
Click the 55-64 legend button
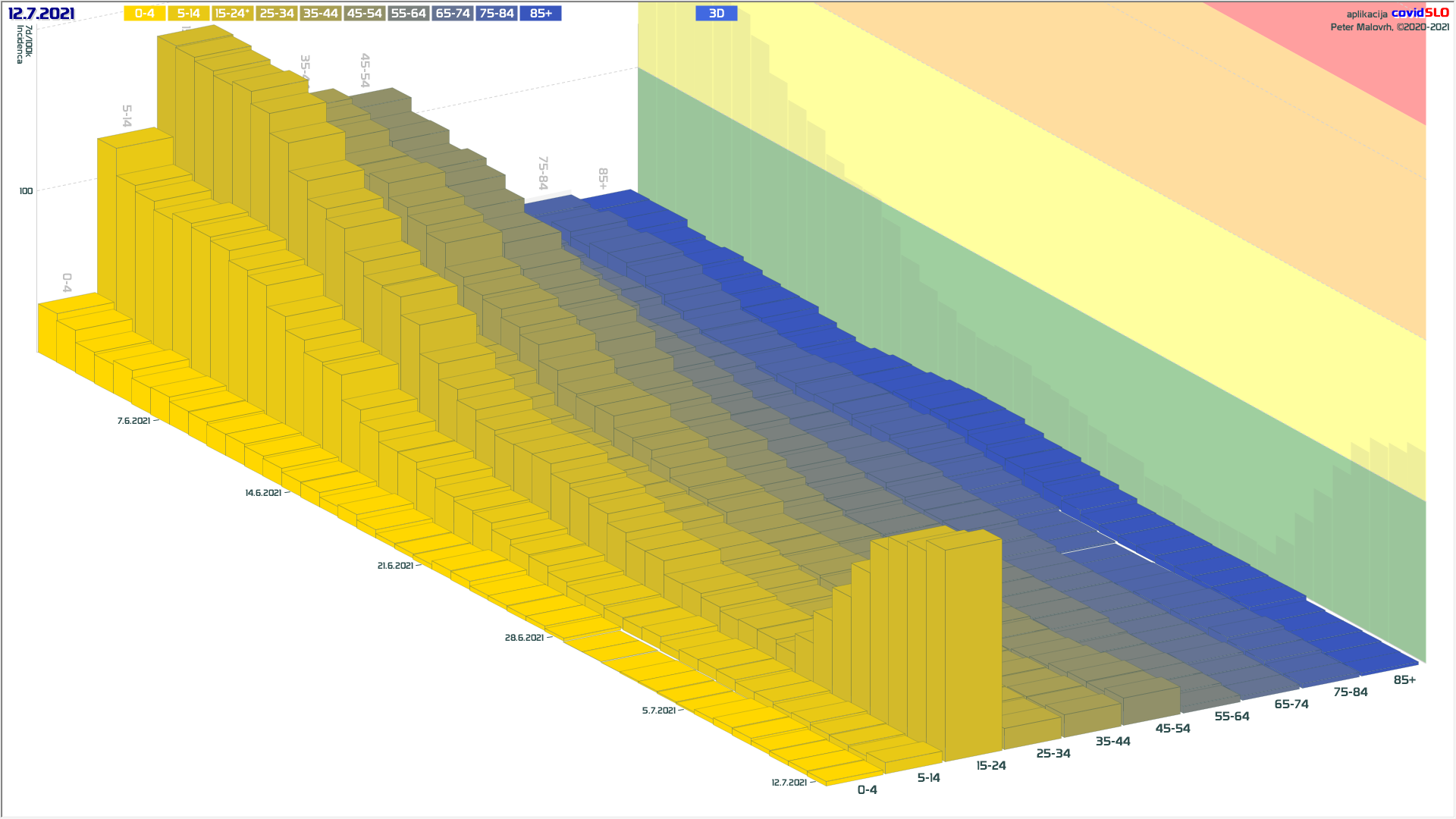coord(408,14)
